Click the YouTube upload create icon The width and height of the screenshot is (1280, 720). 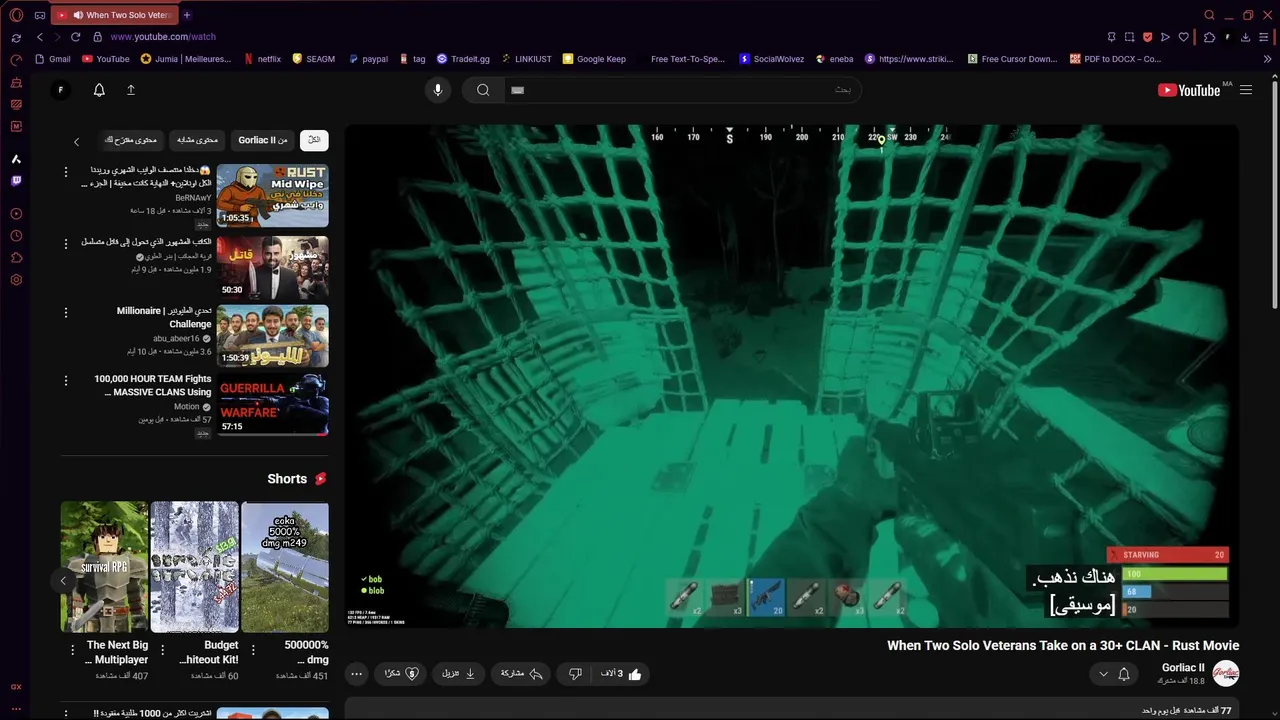click(130, 90)
